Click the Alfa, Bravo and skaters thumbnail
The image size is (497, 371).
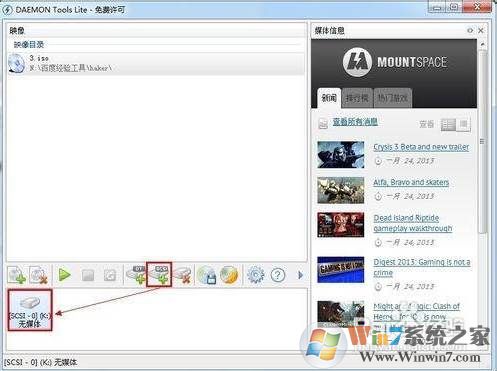pos(341,190)
